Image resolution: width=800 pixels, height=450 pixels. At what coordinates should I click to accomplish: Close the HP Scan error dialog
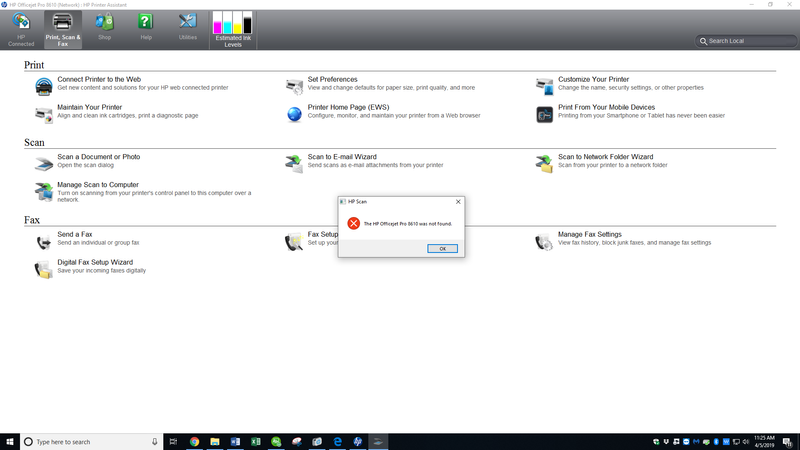(458, 202)
